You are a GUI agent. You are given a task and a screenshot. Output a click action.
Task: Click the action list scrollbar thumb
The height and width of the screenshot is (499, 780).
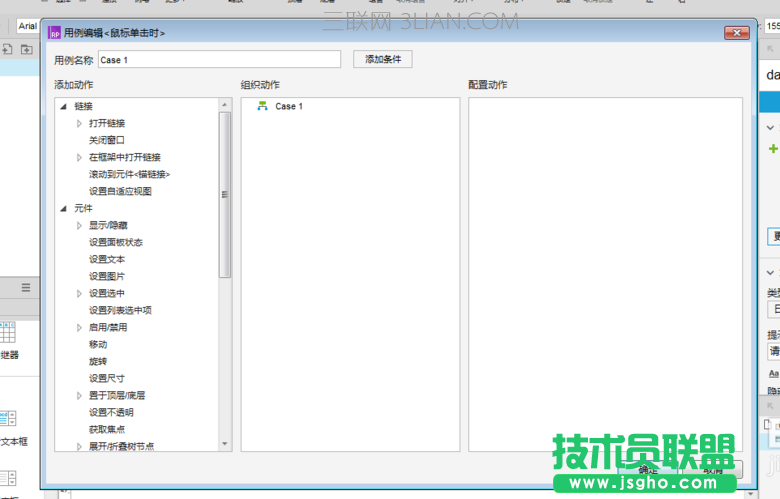click(224, 195)
